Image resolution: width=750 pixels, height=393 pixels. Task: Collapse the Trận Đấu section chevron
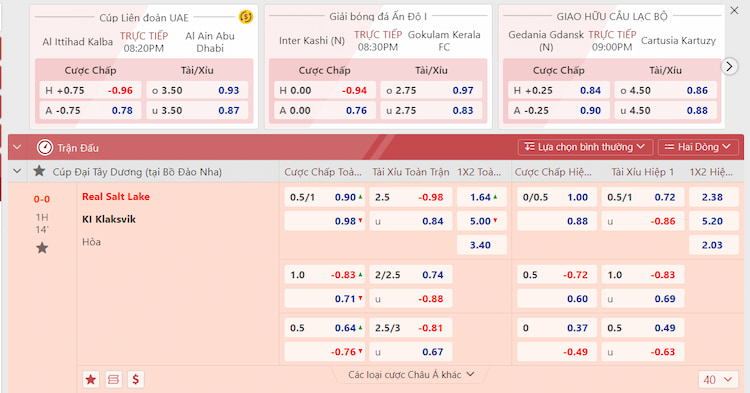pos(17,147)
